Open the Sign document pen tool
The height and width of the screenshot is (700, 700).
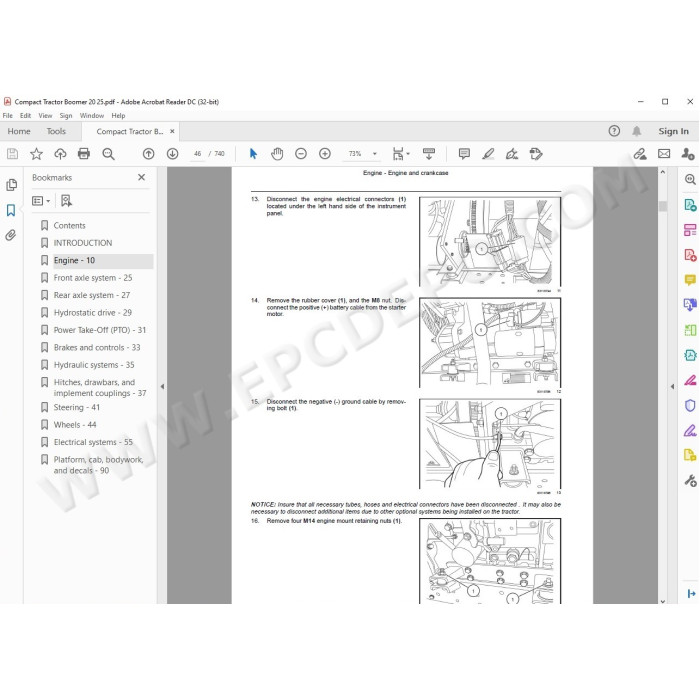click(x=512, y=154)
